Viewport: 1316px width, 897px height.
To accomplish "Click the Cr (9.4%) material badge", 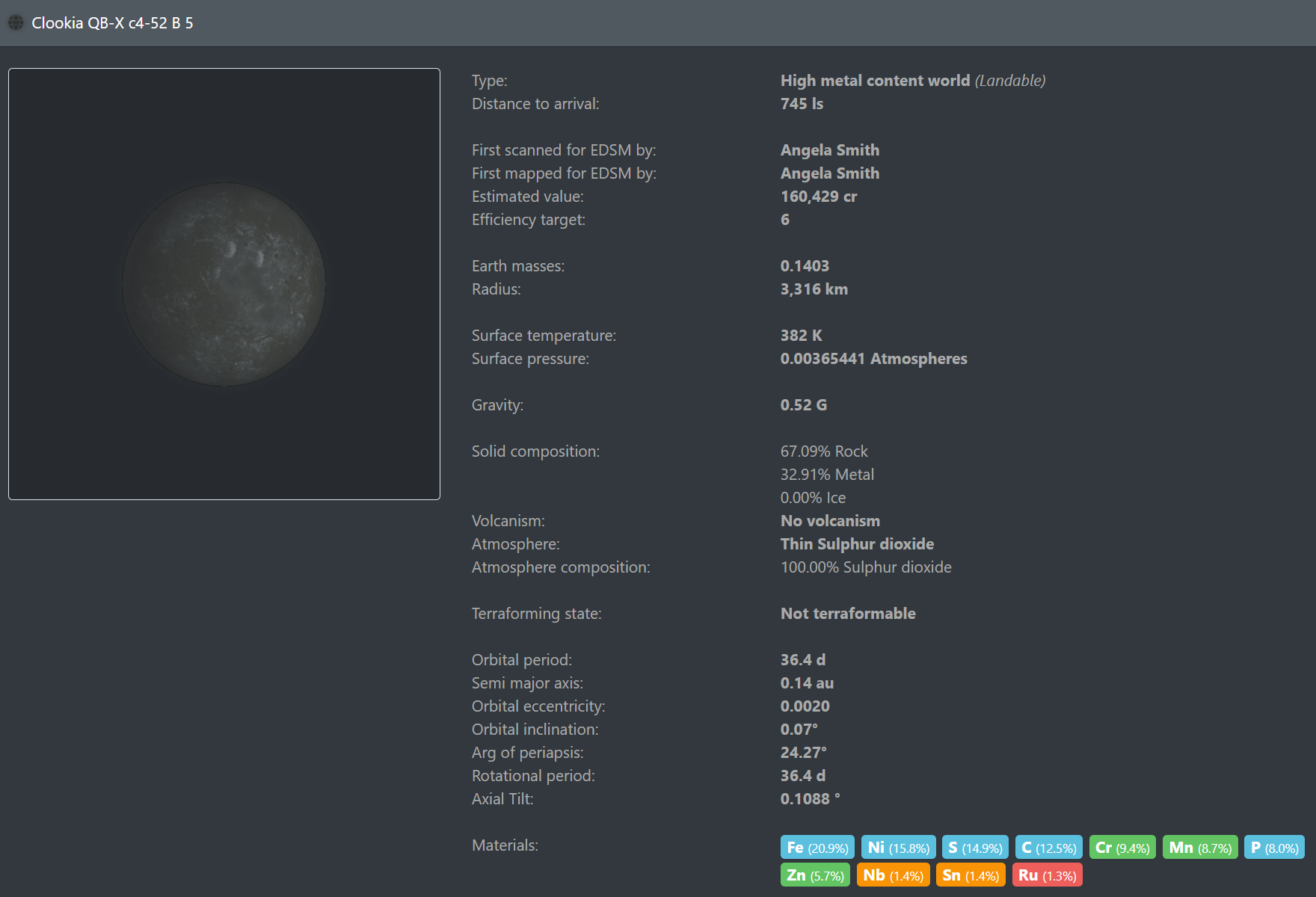I will (1122, 848).
